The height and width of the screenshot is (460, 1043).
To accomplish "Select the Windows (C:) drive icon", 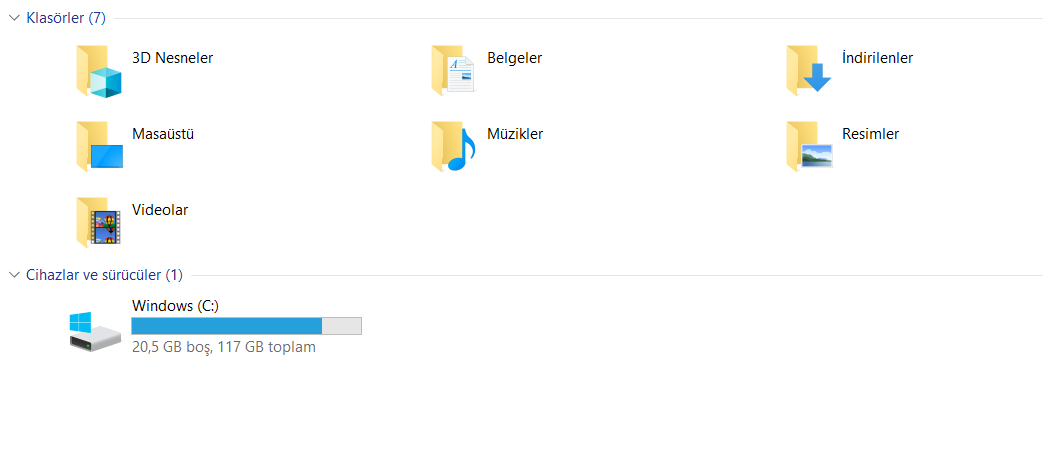I will tap(95, 330).
